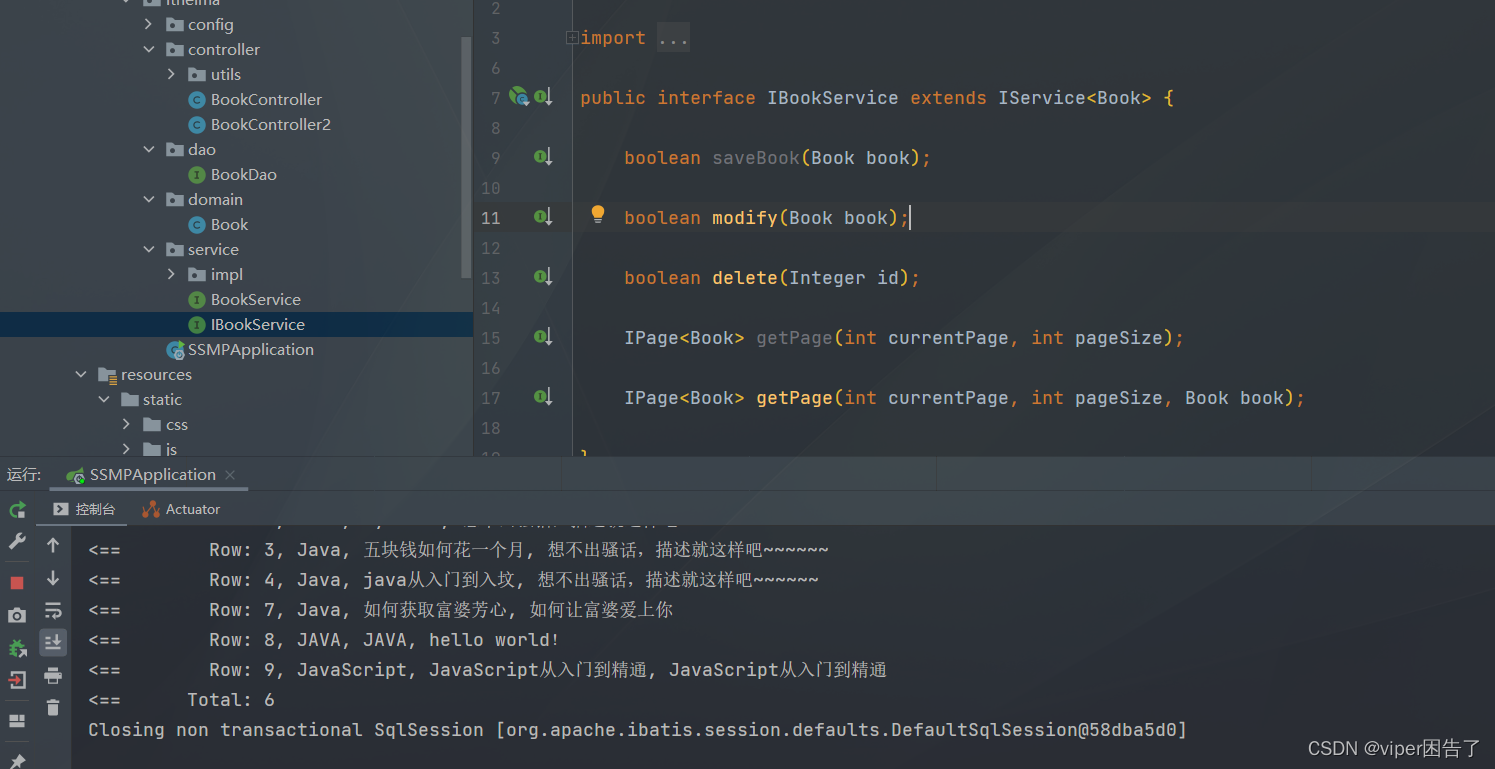Click the 'Closing non transactional SqlSession' log line
Viewport: 1495px width, 769px height.
637,730
